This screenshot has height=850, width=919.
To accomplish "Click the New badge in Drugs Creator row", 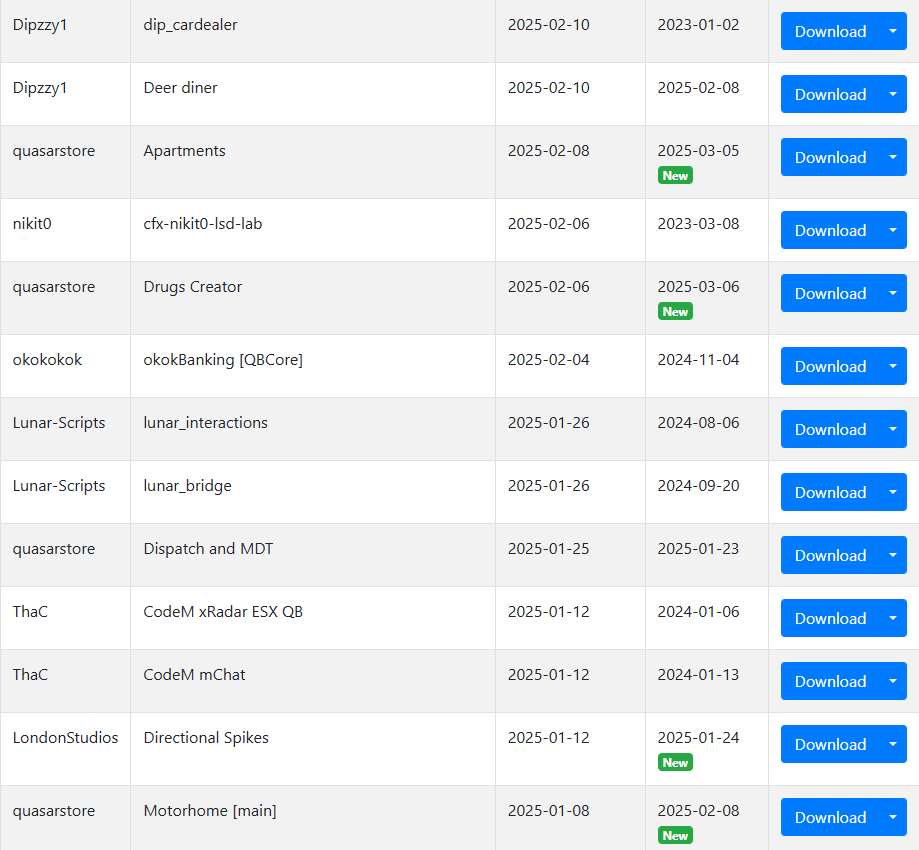I will (675, 311).
